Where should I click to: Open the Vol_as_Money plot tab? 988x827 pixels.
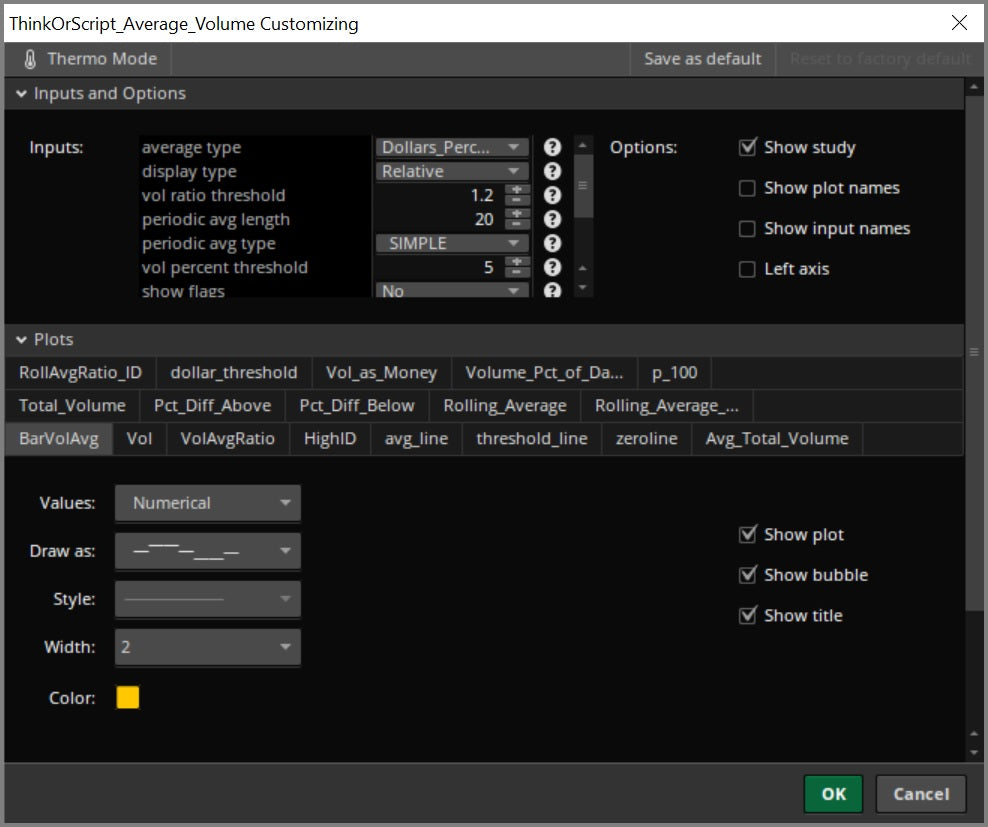[x=381, y=373]
